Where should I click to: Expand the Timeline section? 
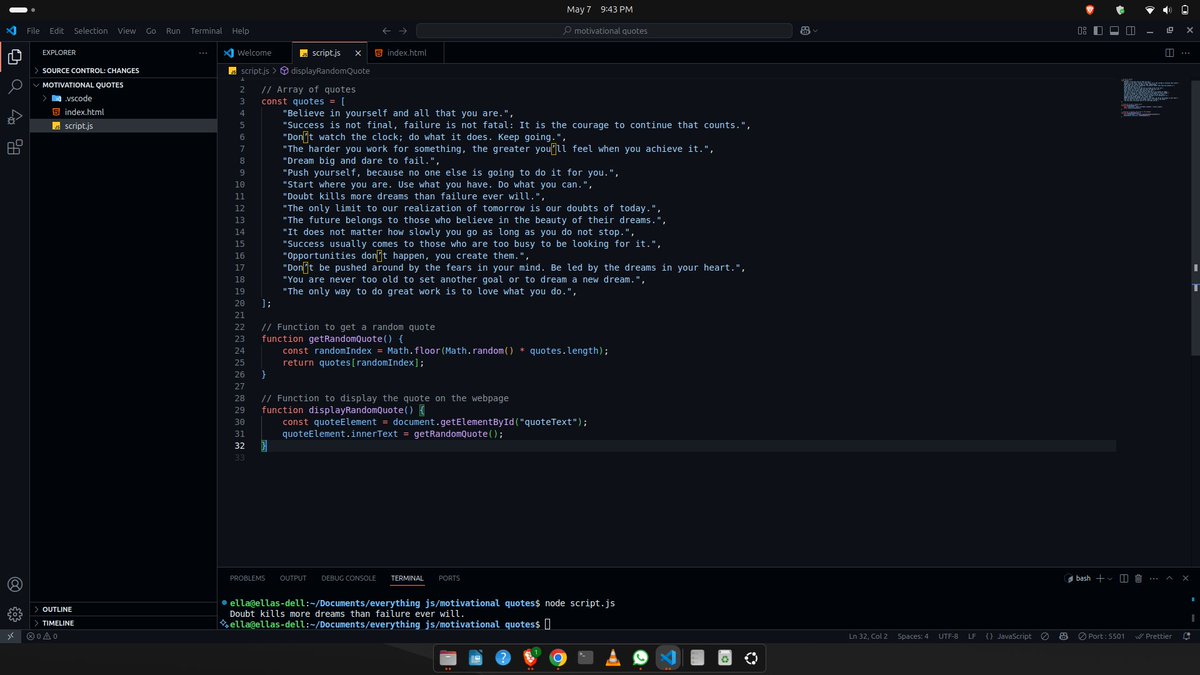123,623
